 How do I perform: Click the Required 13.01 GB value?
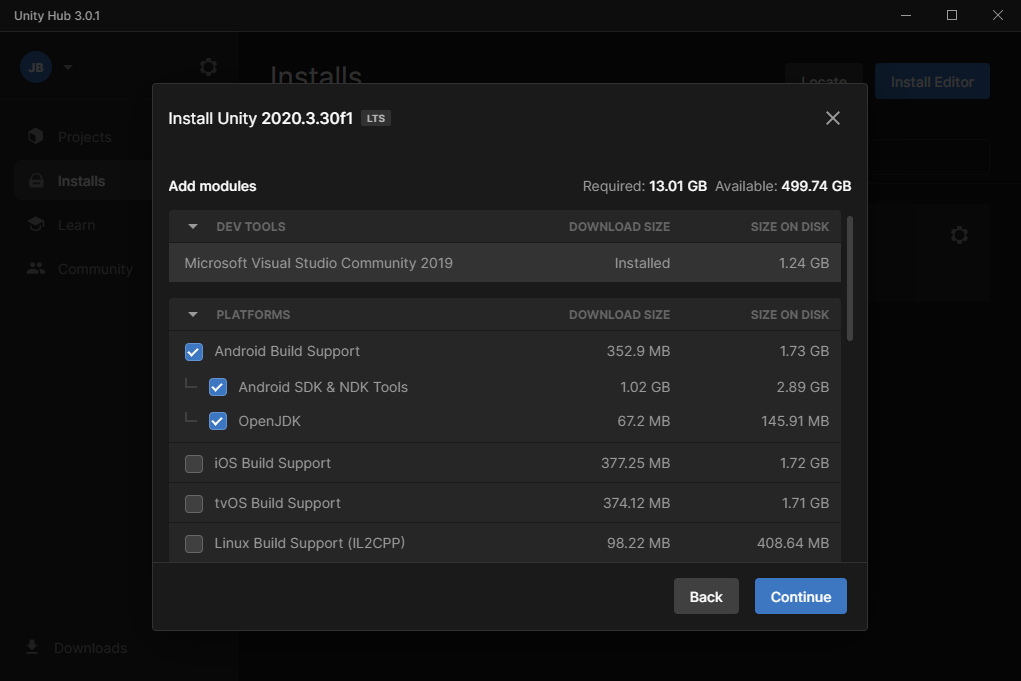pyautogui.click(x=678, y=186)
